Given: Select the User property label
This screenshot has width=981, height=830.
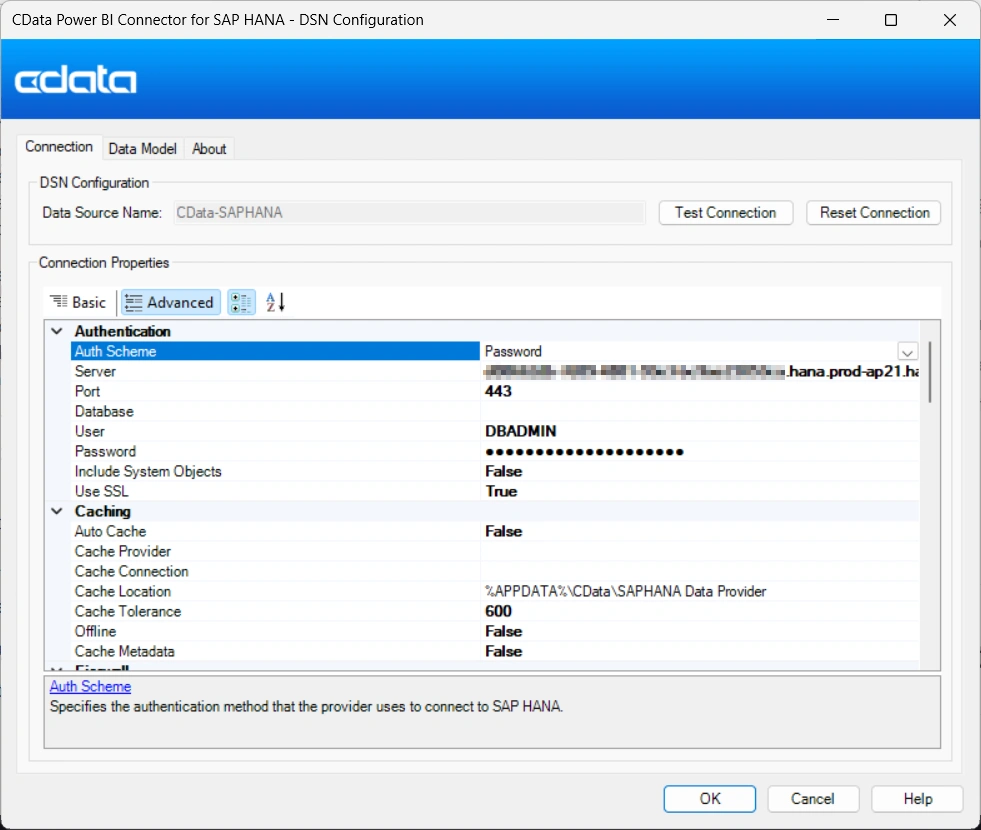Looking at the screenshot, I should click(89, 432).
